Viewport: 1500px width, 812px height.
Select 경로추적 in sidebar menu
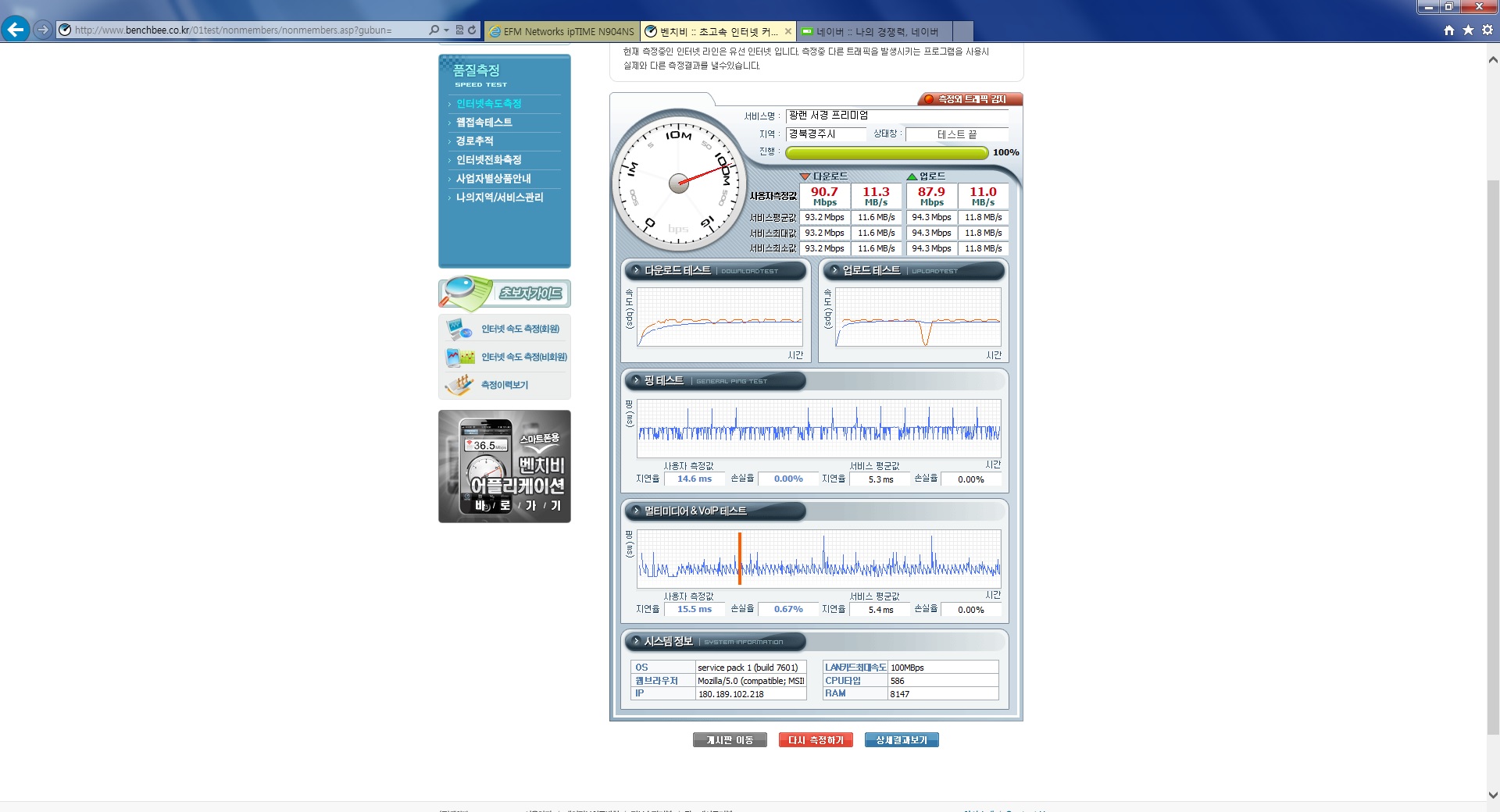474,141
